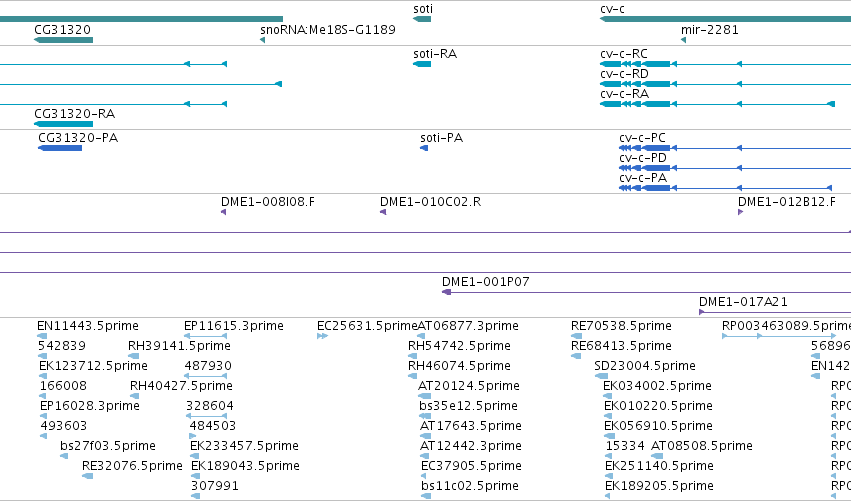Click the EK189043.5prime EST label
This screenshot has width=851, height=501.
[245, 466]
